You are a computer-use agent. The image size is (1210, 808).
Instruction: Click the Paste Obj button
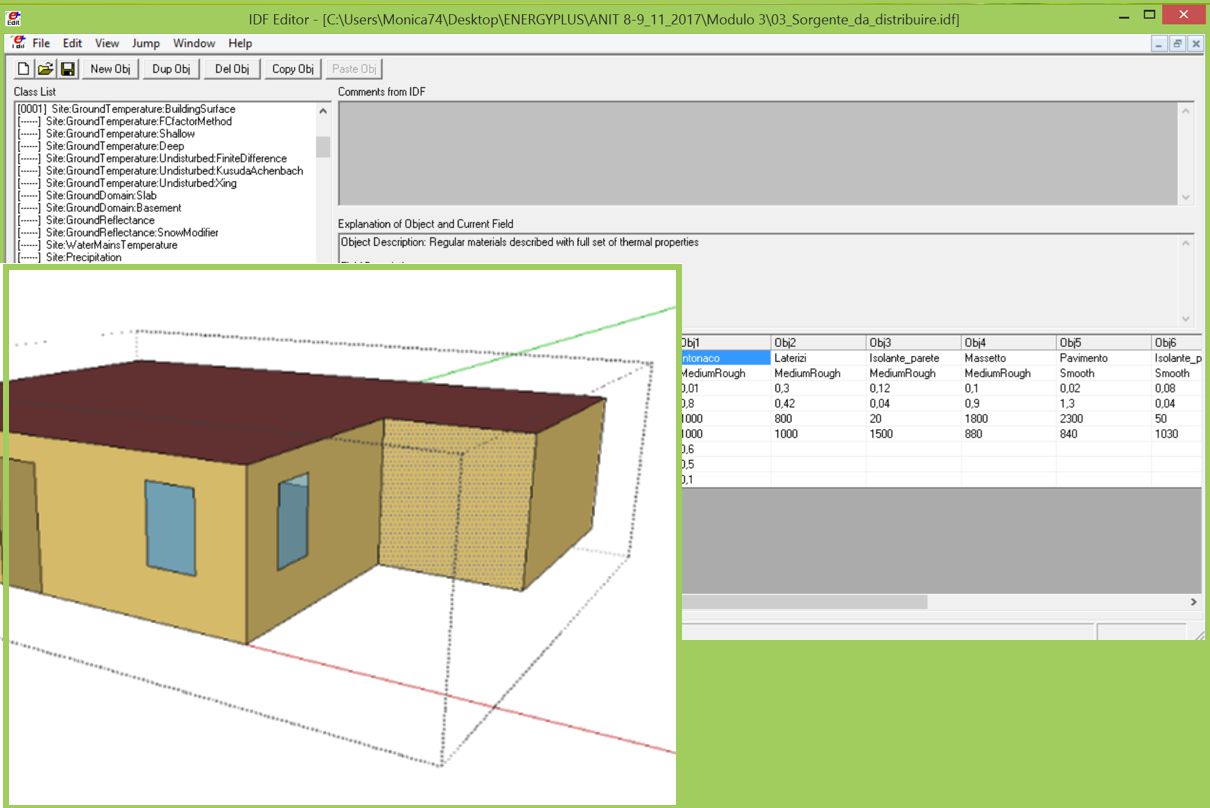pos(354,69)
